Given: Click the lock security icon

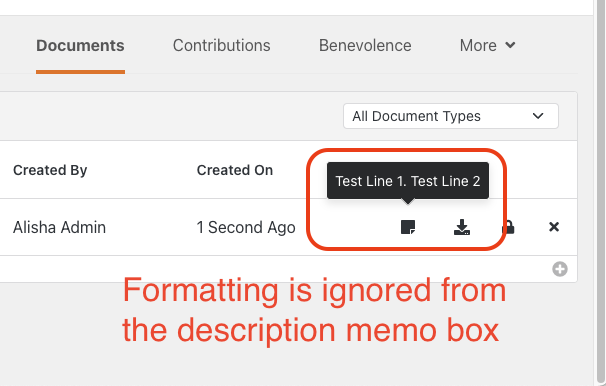Looking at the screenshot, I should (x=509, y=227).
